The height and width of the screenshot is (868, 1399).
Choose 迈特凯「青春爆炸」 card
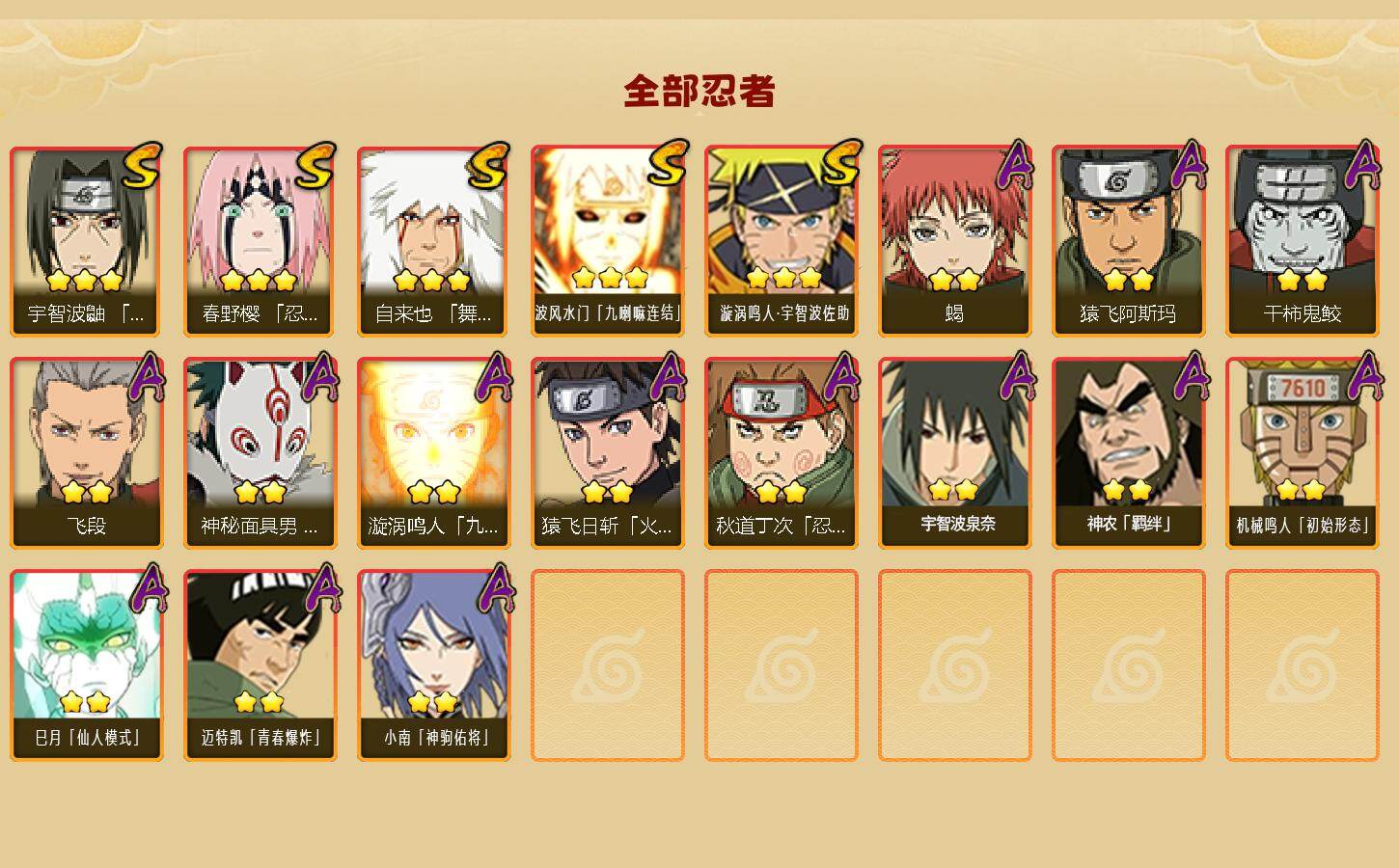260,665
